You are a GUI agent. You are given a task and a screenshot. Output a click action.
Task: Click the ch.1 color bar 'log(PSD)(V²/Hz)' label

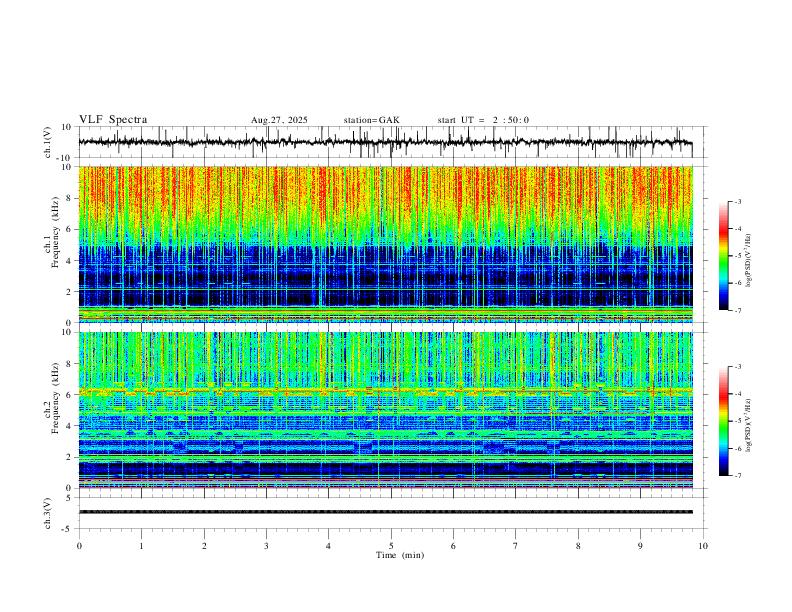[748, 261]
